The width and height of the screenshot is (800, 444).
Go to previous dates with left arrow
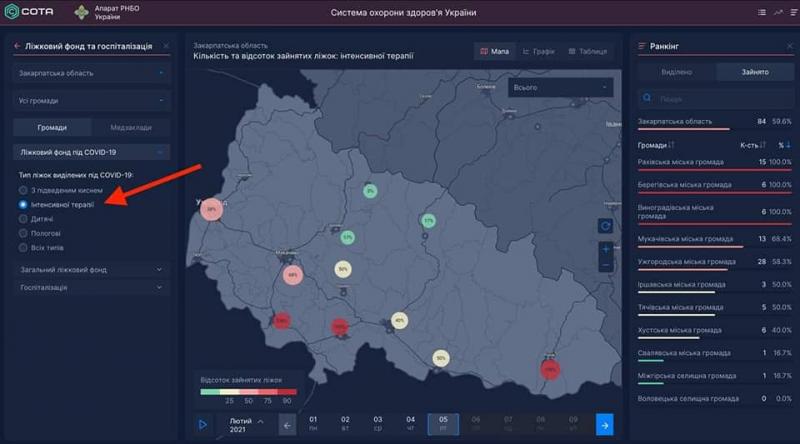pyautogui.click(x=287, y=425)
